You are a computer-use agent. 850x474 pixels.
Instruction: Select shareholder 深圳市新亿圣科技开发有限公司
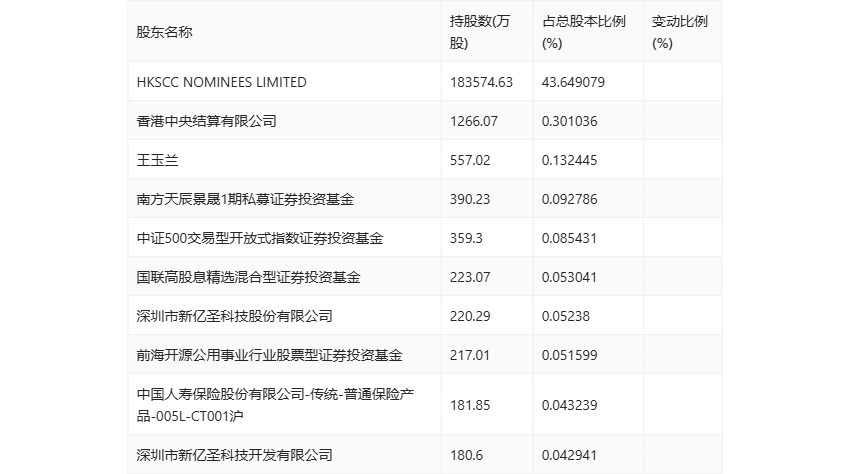pyautogui.click(x=234, y=455)
